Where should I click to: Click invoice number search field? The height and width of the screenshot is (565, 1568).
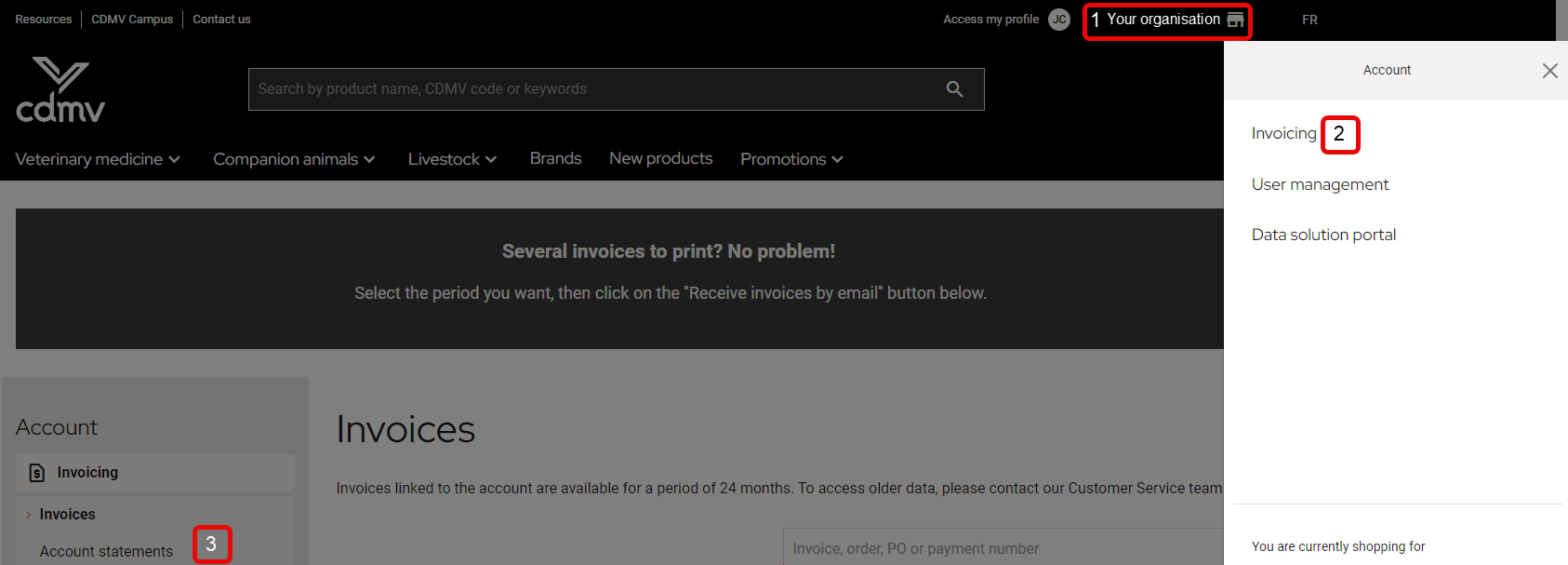coord(1003,548)
